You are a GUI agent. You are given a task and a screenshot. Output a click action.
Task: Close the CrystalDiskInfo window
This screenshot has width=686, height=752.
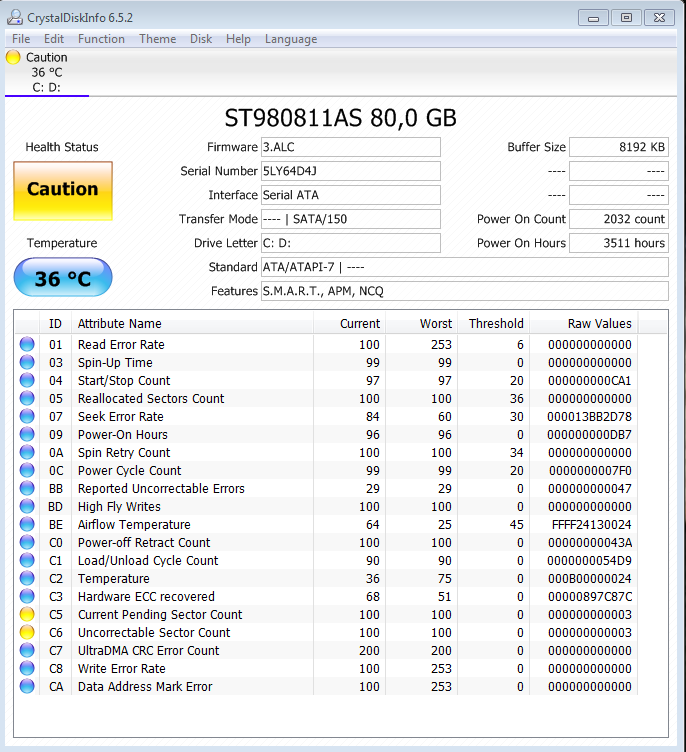point(659,18)
